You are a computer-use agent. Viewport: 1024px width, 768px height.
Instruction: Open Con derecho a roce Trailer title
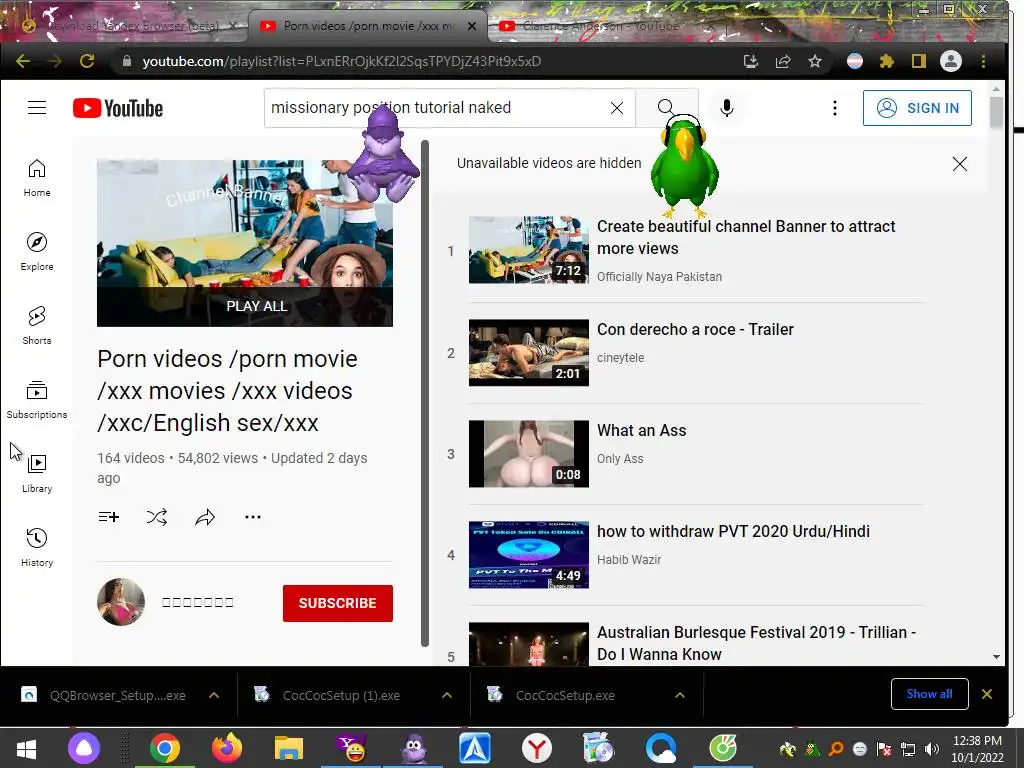695,329
